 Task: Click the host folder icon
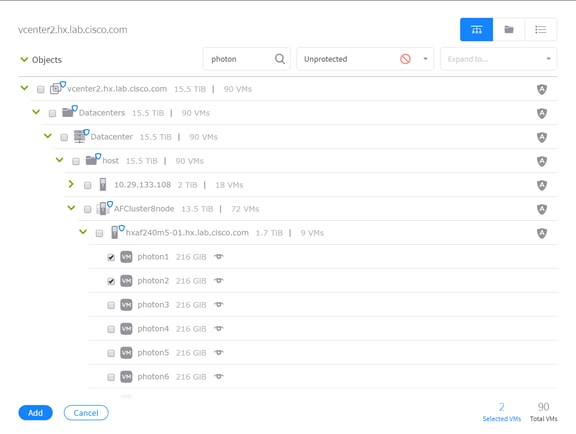point(93,159)
